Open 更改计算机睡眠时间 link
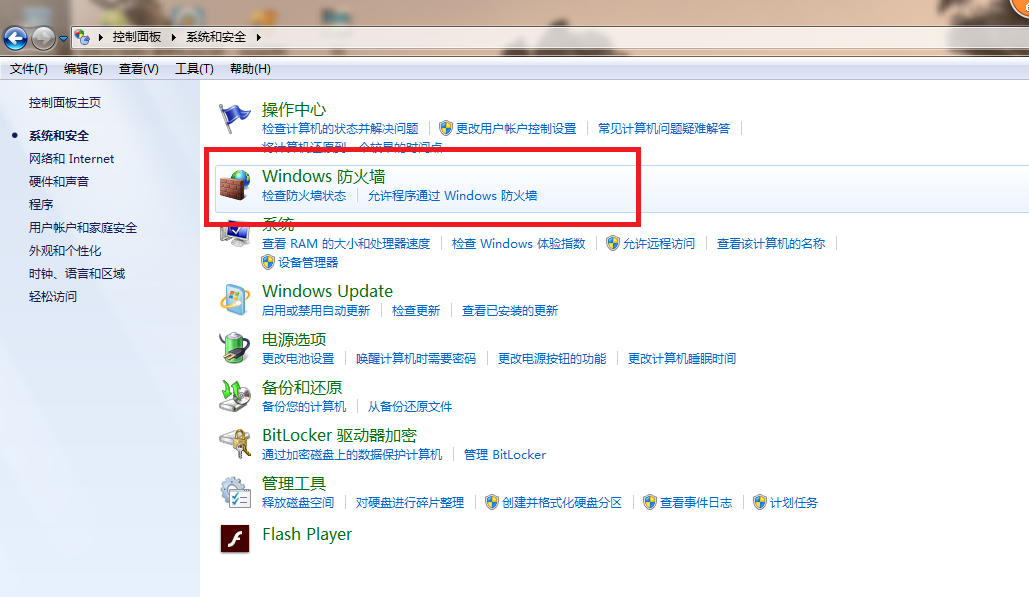Screen dimensions: 1029x597 pyautogui.click(x=682, y=359)
